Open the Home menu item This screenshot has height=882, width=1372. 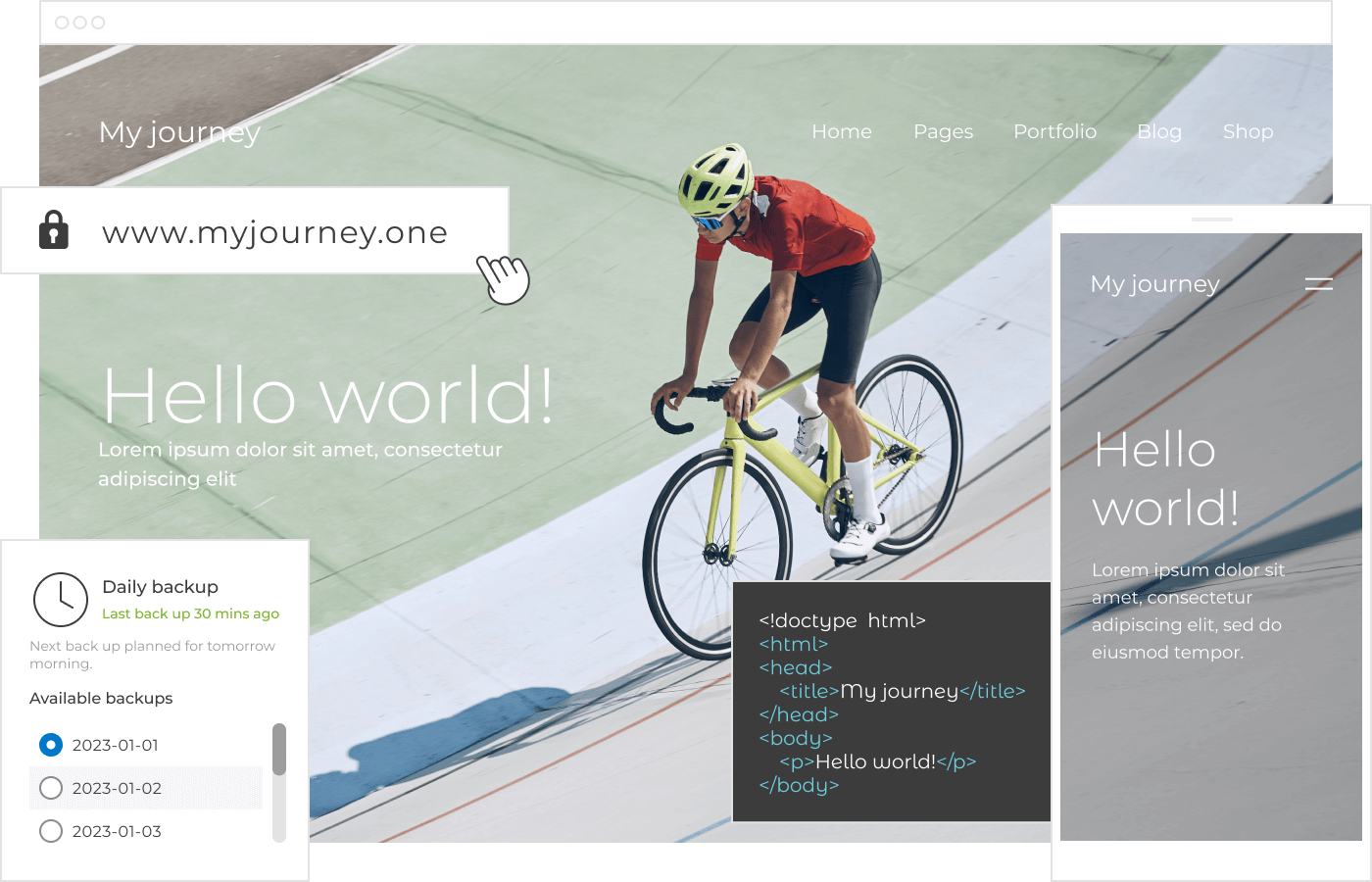pos(842,131)
